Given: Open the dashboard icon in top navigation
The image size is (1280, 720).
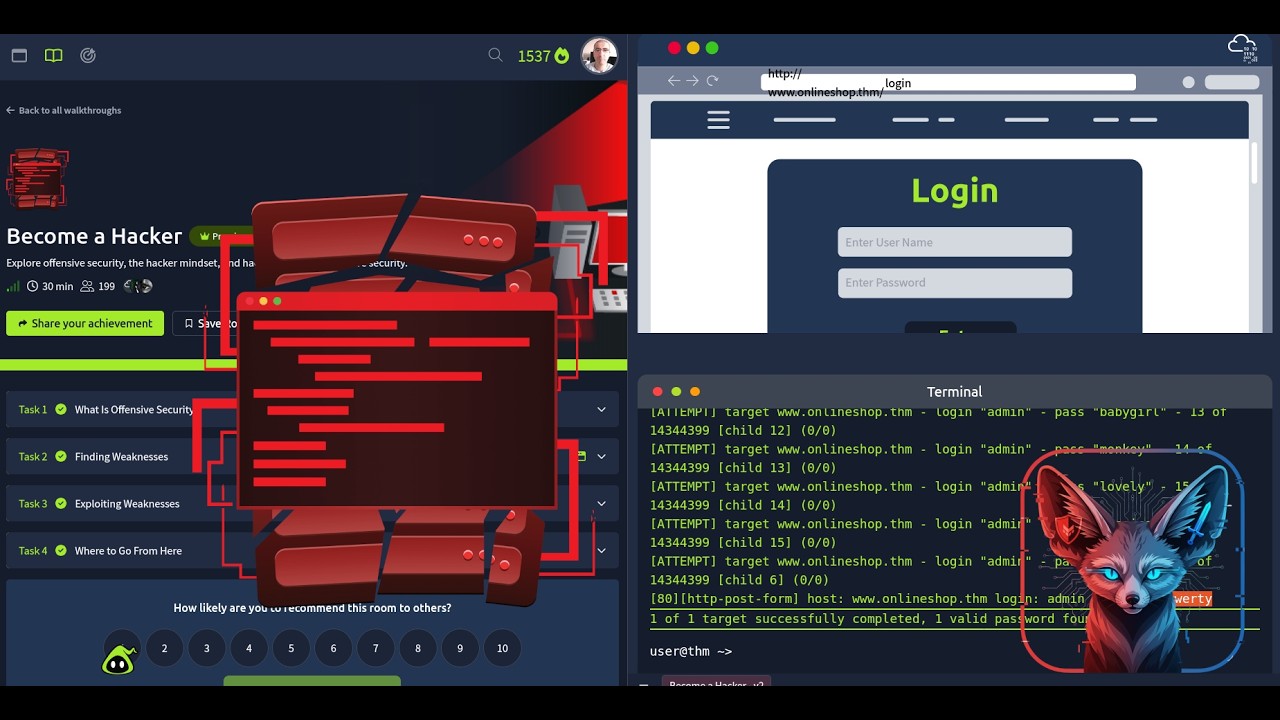Looking at the screenshot, I should 19,56.
